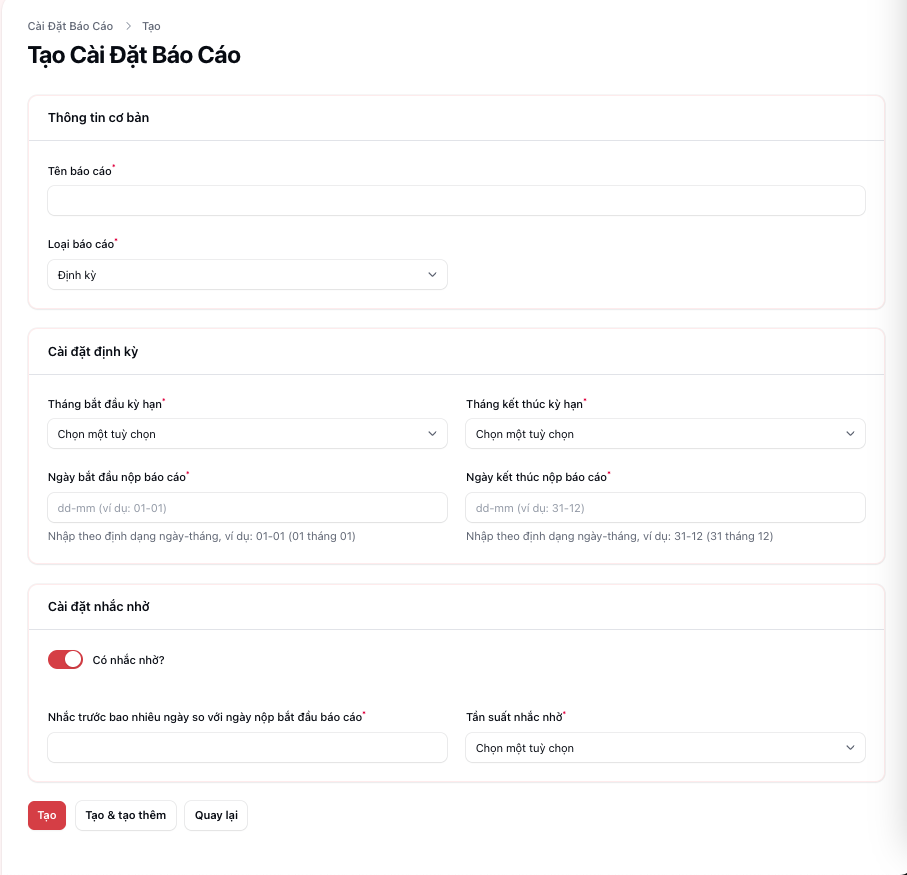Click chevron arrow of Tháng kết thúc kỳ hạn
Viewport: 907px width, 875px height.
(x=850, y=434)
